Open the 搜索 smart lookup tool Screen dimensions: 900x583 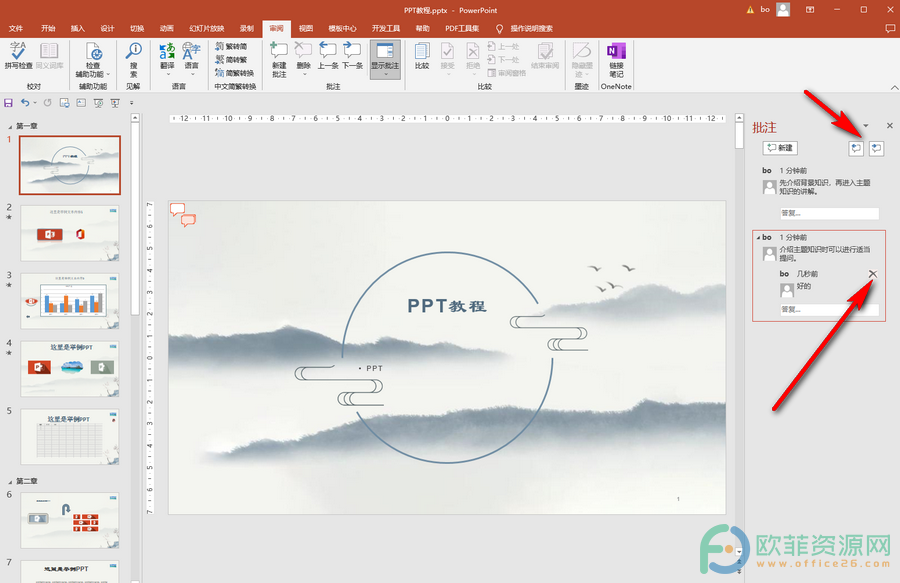coord(133,60)
